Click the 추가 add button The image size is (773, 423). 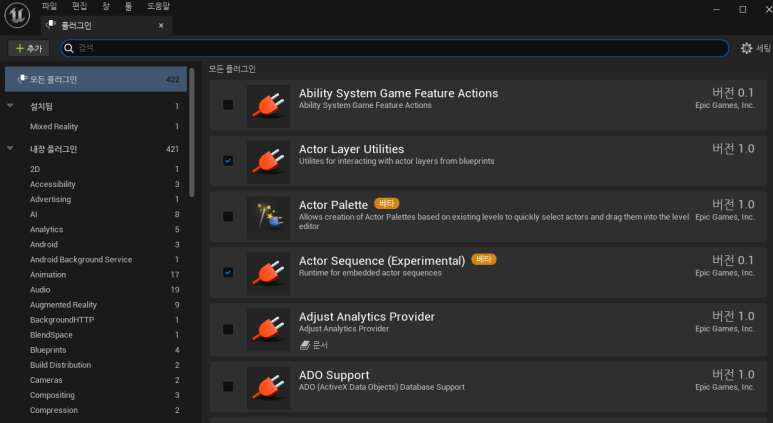(x=29, y=48)
